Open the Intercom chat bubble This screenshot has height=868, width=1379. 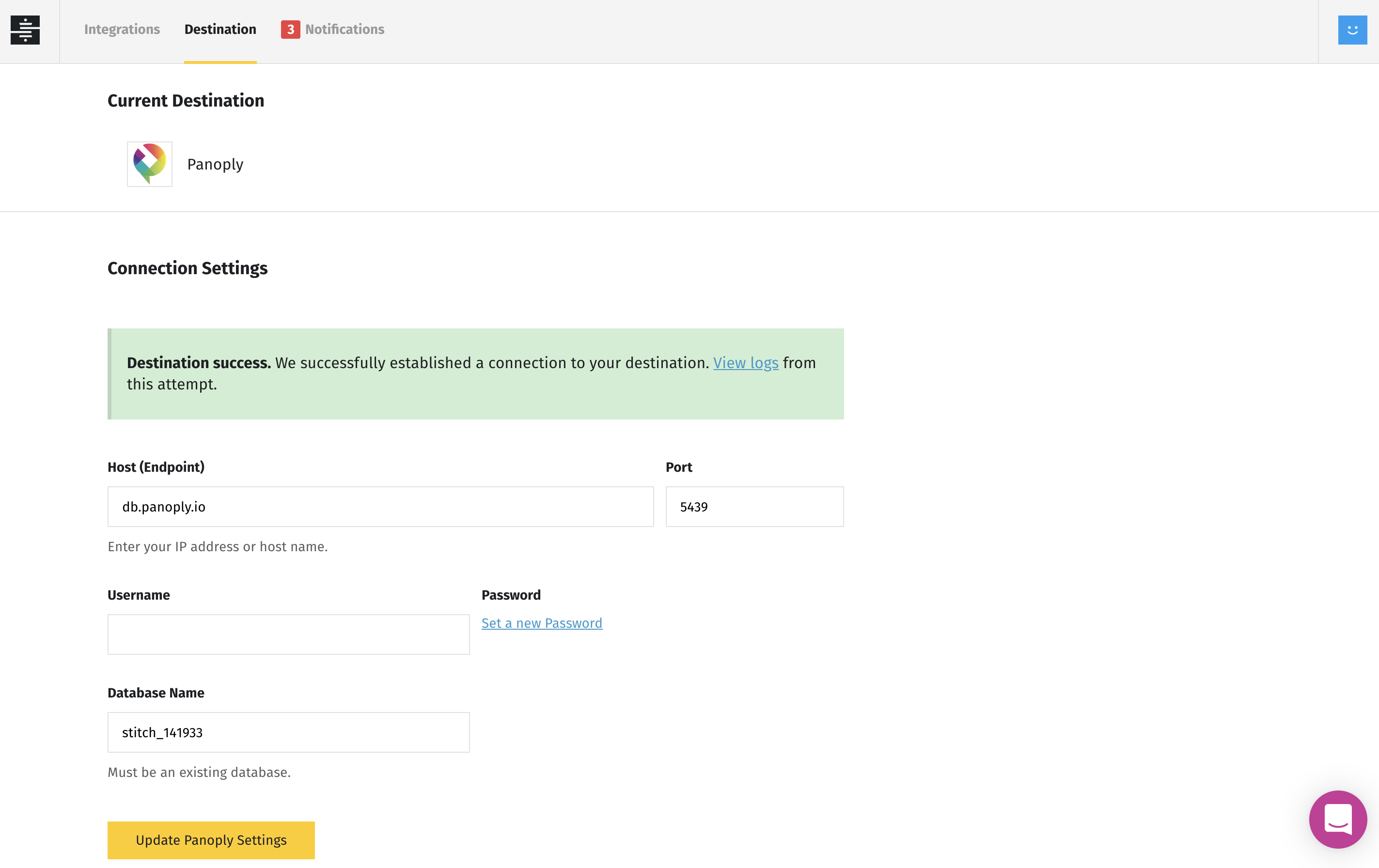(x=1338, y=820)
